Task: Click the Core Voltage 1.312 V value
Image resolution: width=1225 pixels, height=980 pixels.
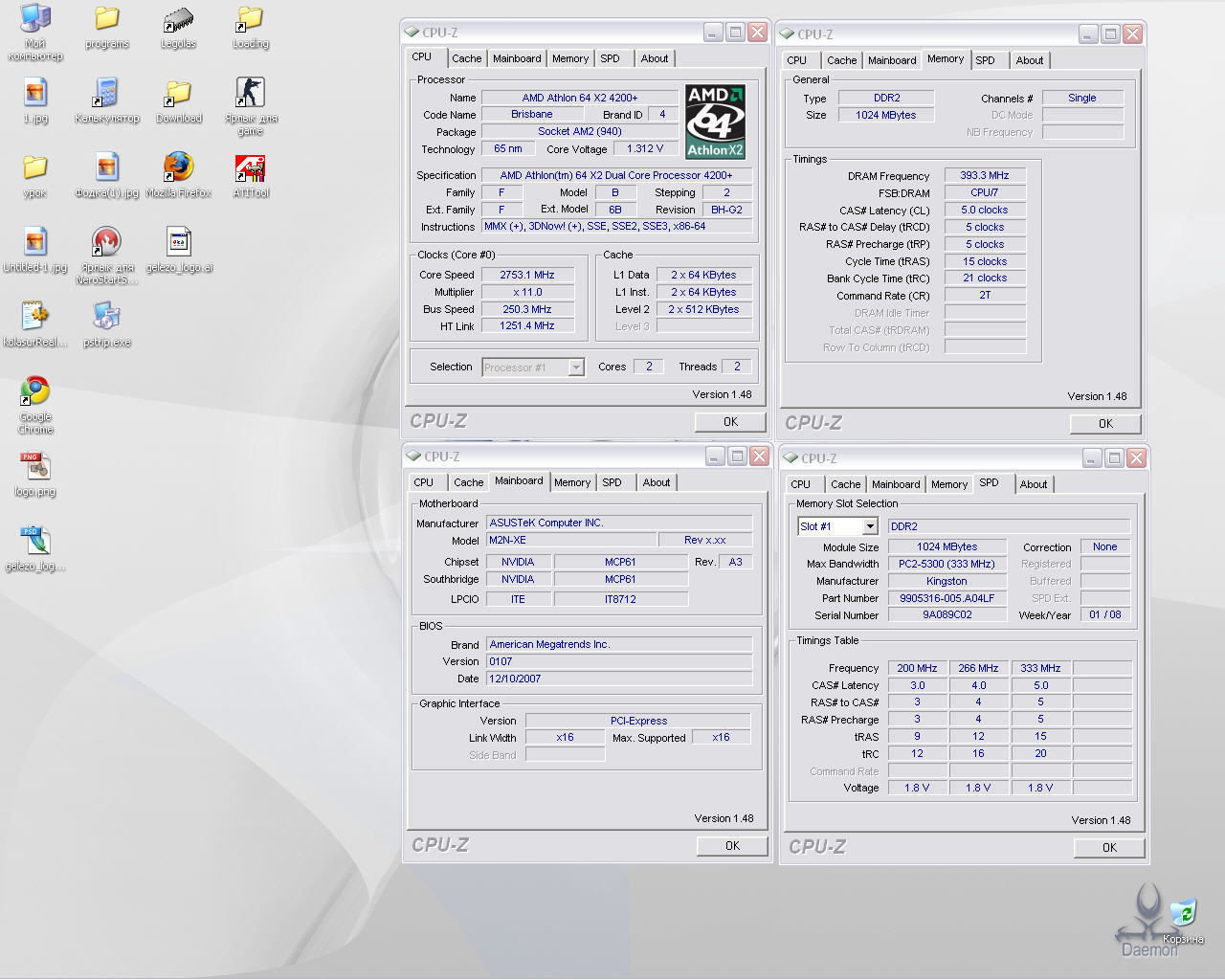Action: [x=645, y=149]
